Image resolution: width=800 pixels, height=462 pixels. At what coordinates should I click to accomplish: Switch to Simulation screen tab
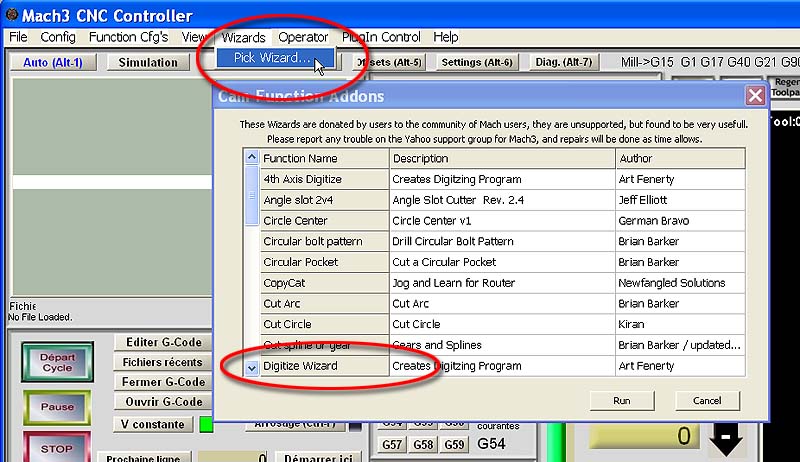tap(148, 62)
